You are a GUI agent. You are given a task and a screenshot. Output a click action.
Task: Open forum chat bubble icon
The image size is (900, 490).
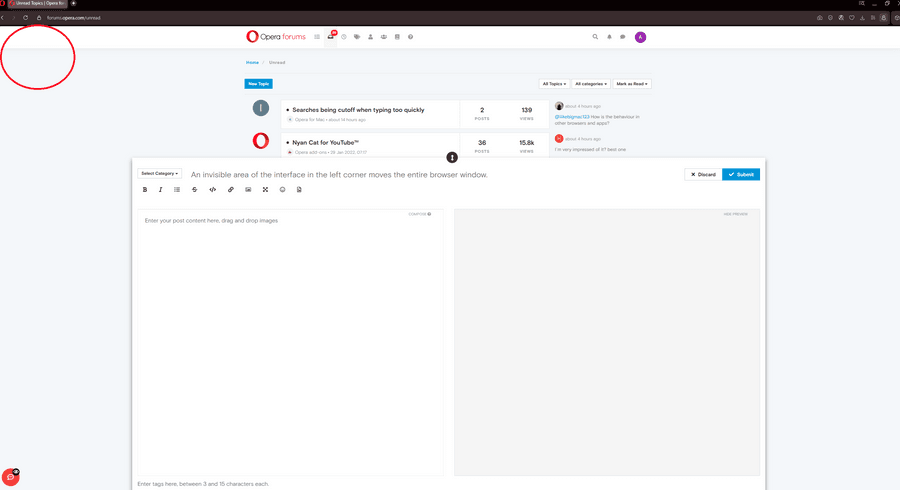coord(623,37)
